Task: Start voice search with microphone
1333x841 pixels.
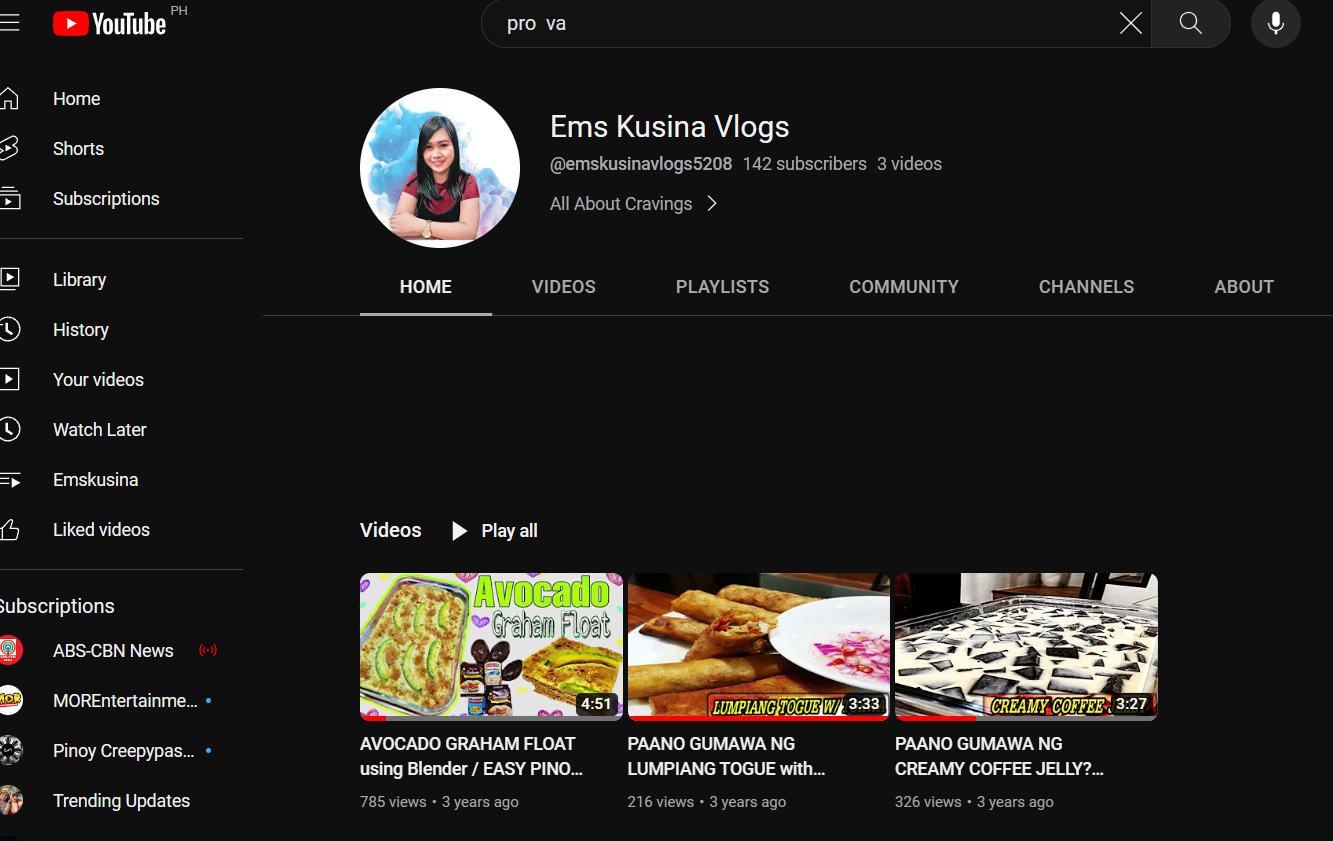Action: pyautogui.click(x=1276, y=23)
